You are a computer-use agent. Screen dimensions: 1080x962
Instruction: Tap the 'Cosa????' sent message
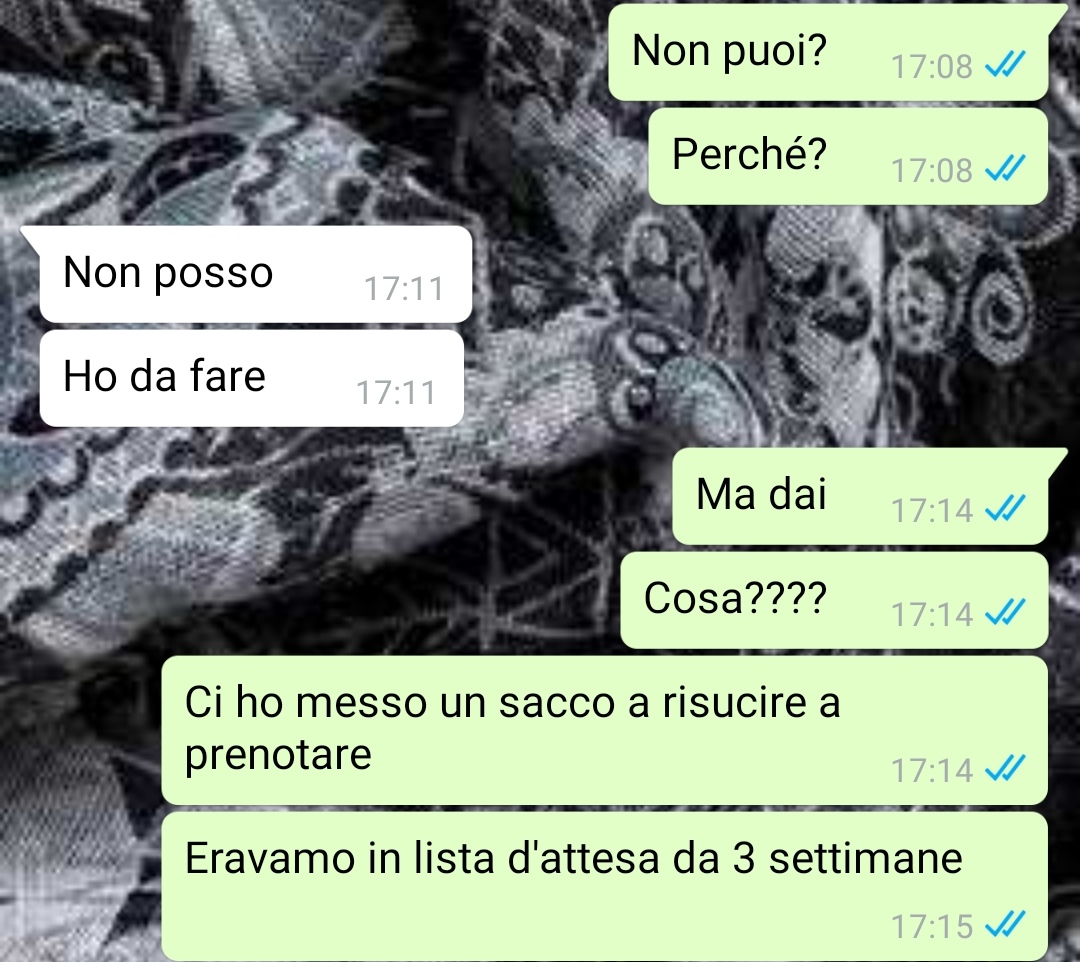pos(834,600)
